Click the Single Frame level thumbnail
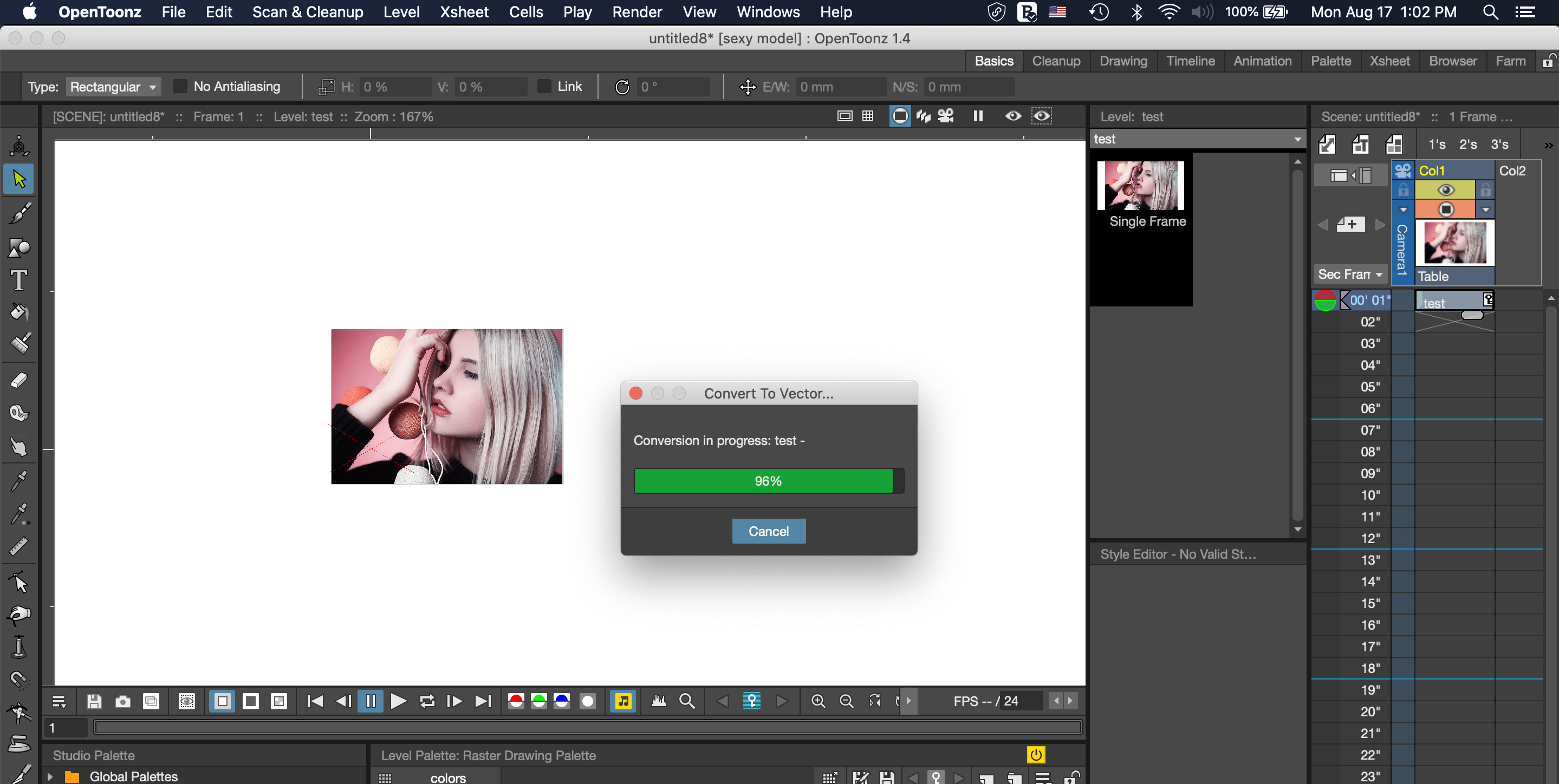The image size is (1559, 784). pos(1140,185)
